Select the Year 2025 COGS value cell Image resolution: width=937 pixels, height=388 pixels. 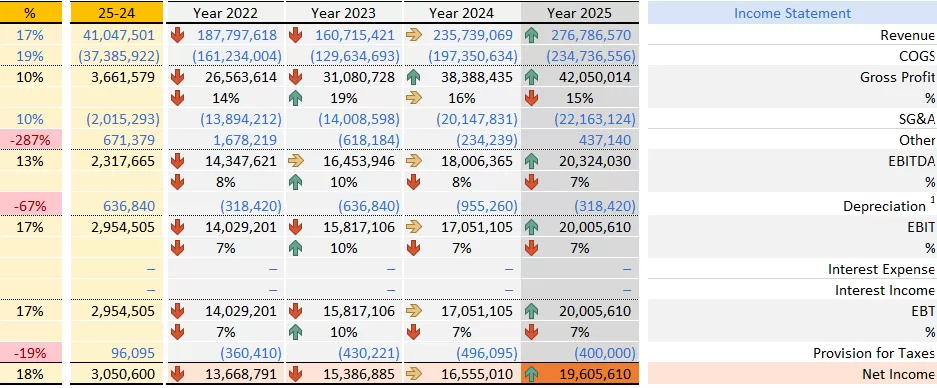[580, 56]
